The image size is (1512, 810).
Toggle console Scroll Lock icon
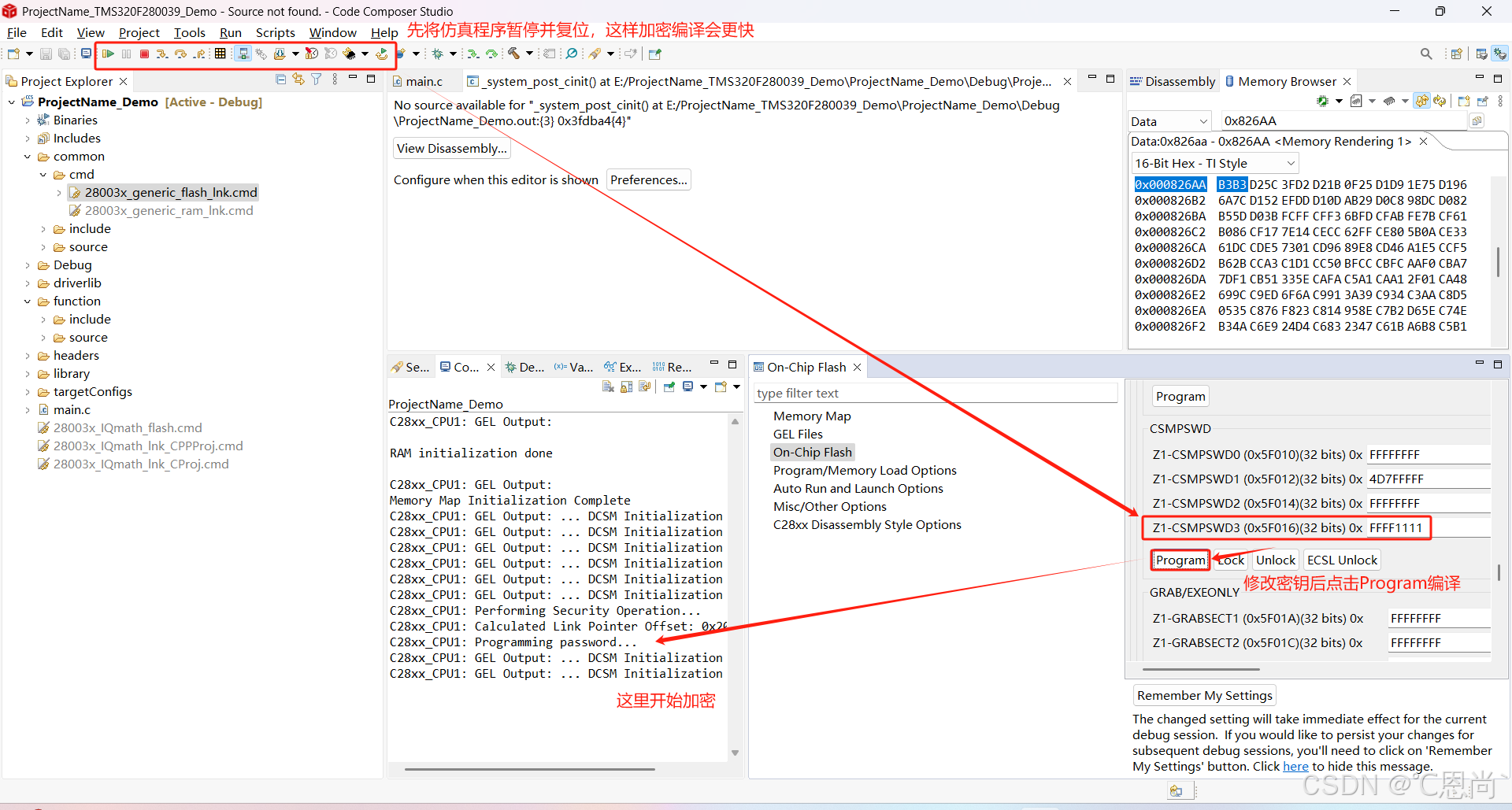[627, 387]
